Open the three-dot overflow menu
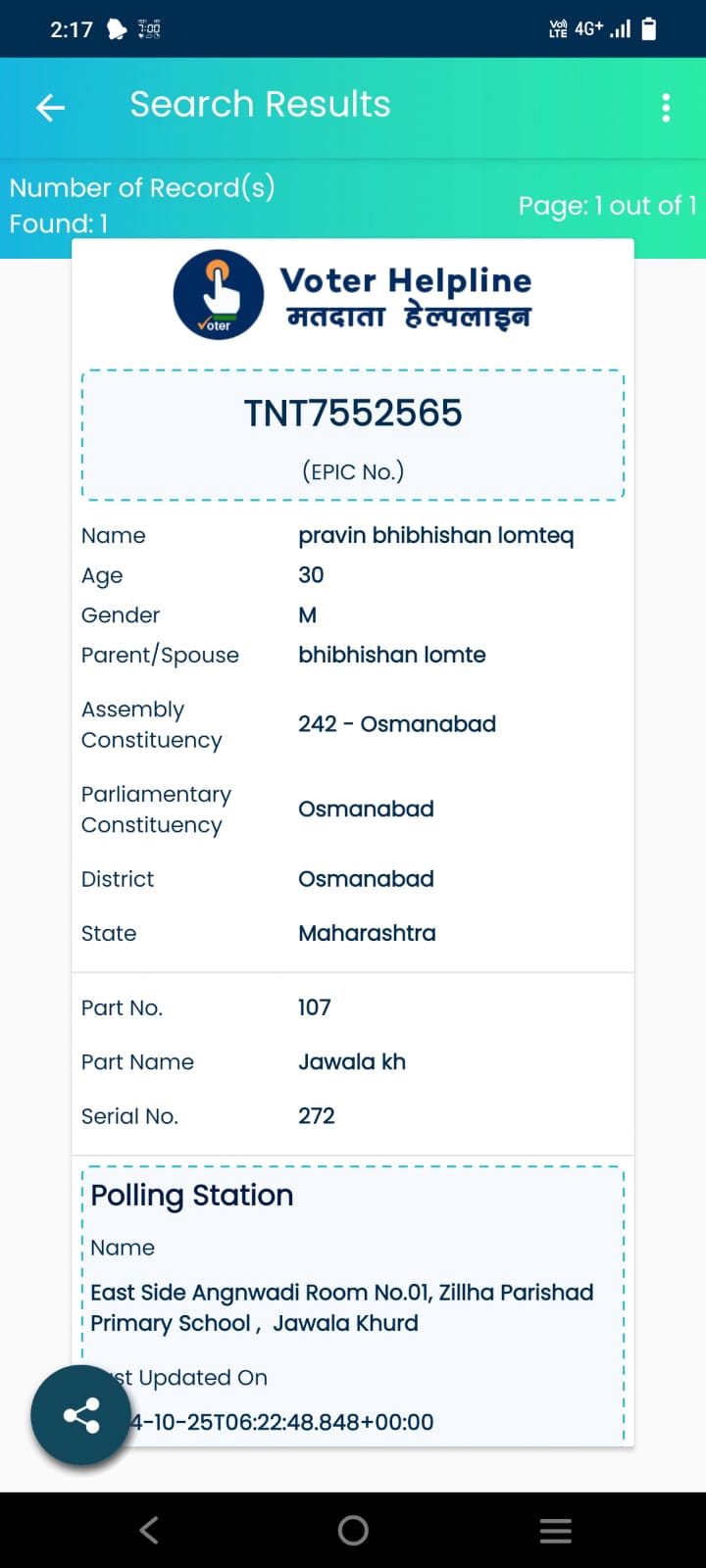 [x=666, y=108]
